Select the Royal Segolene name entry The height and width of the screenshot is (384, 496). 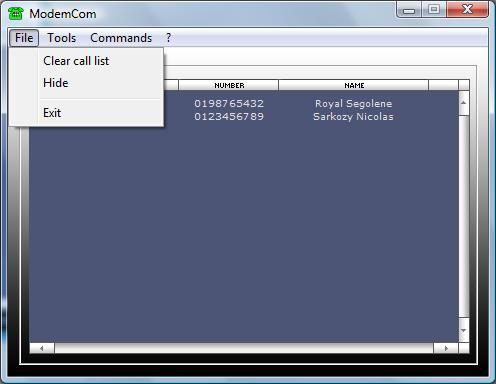click(x=354, y=104)
